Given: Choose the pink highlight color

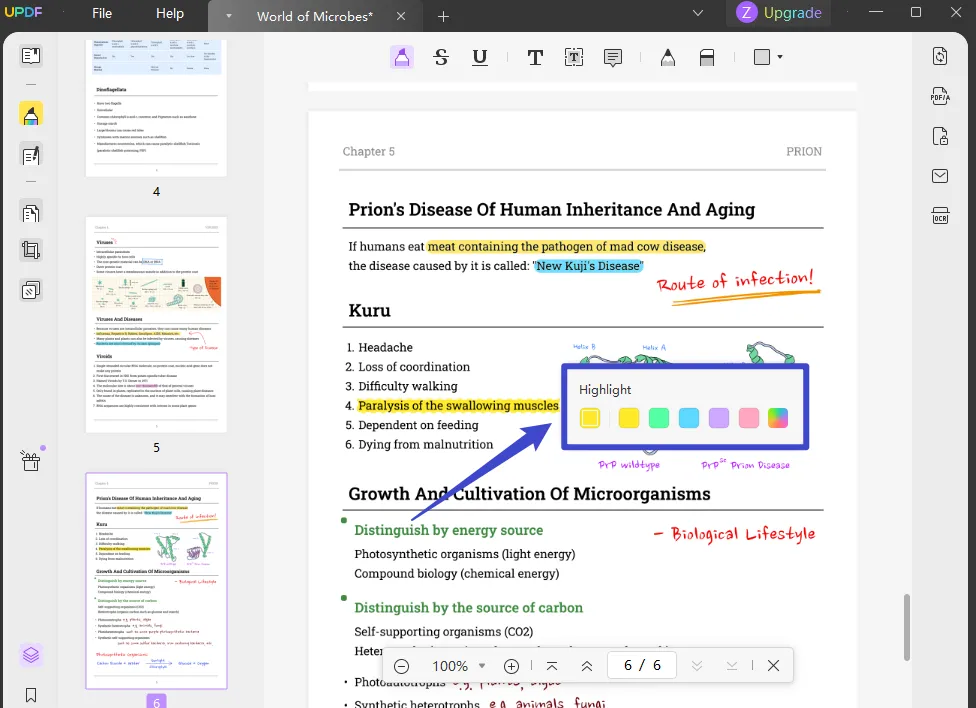Looking at the screenshot, I should (x=748, y=418).
